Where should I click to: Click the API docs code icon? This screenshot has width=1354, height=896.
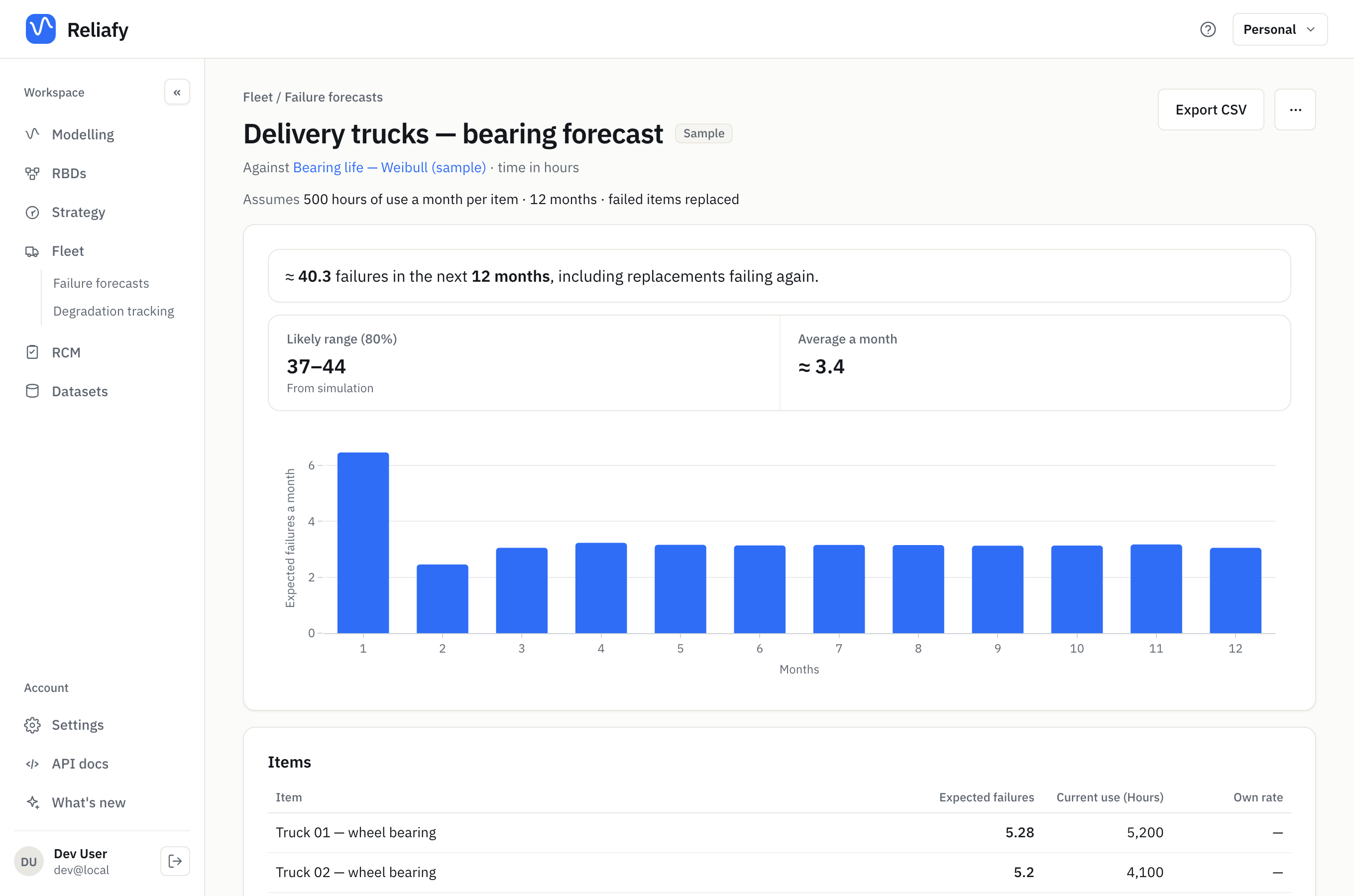coord(32,764)
